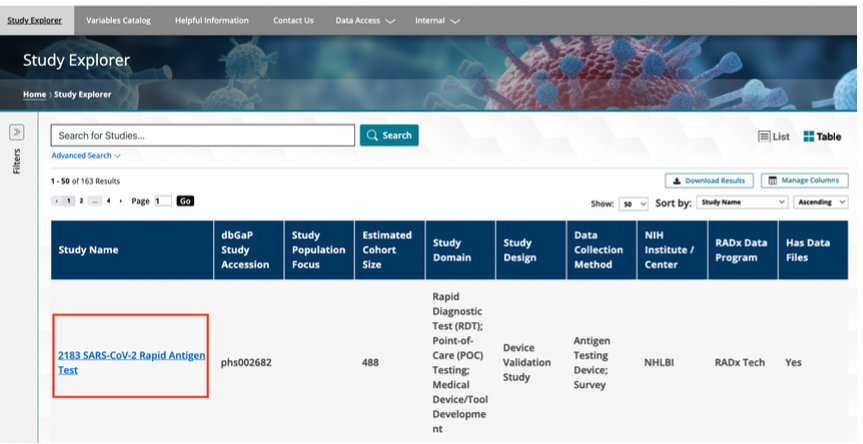Click the Home breadcrumb link
Screen dimensions: 863x444
(34, 94)
